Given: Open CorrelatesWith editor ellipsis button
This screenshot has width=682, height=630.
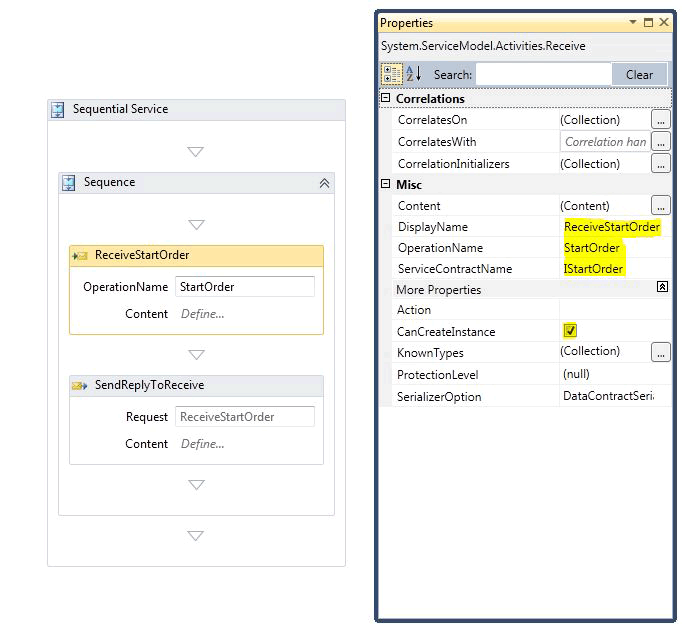Looking at the screenshot, I should (x=661, y=141).
